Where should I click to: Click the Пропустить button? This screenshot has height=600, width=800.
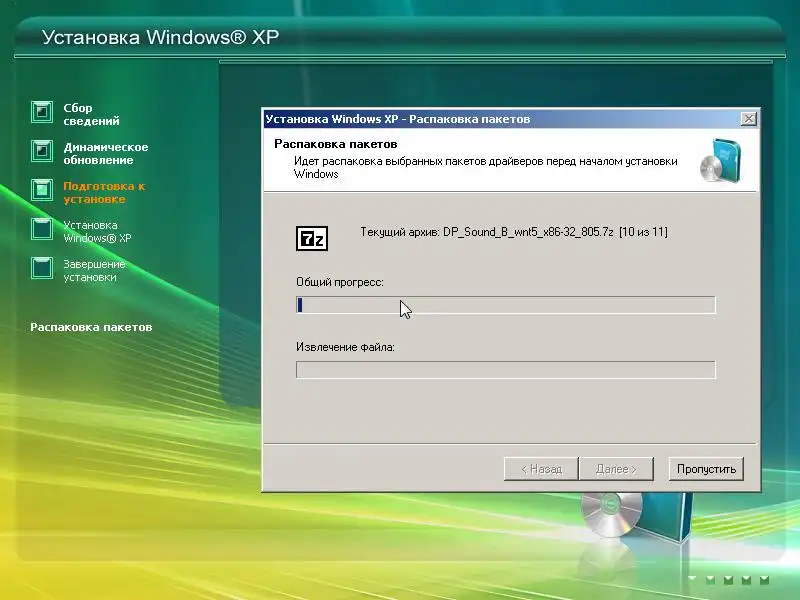(x=706, y=469)
